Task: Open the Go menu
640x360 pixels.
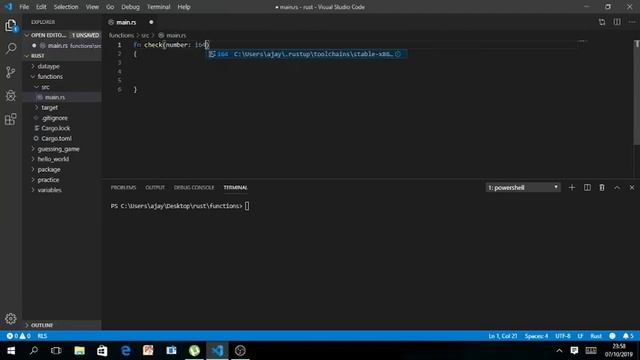Action: pyautogui.click(x=110, y=7)
